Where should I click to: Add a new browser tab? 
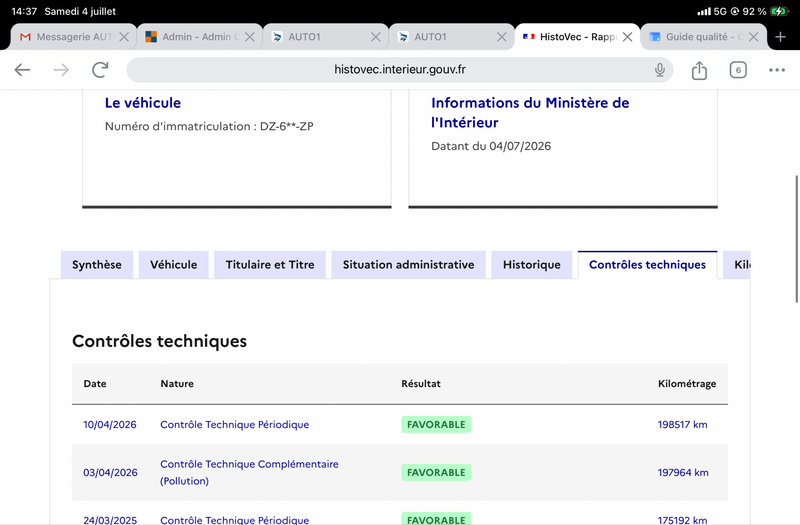coord(780,37)
